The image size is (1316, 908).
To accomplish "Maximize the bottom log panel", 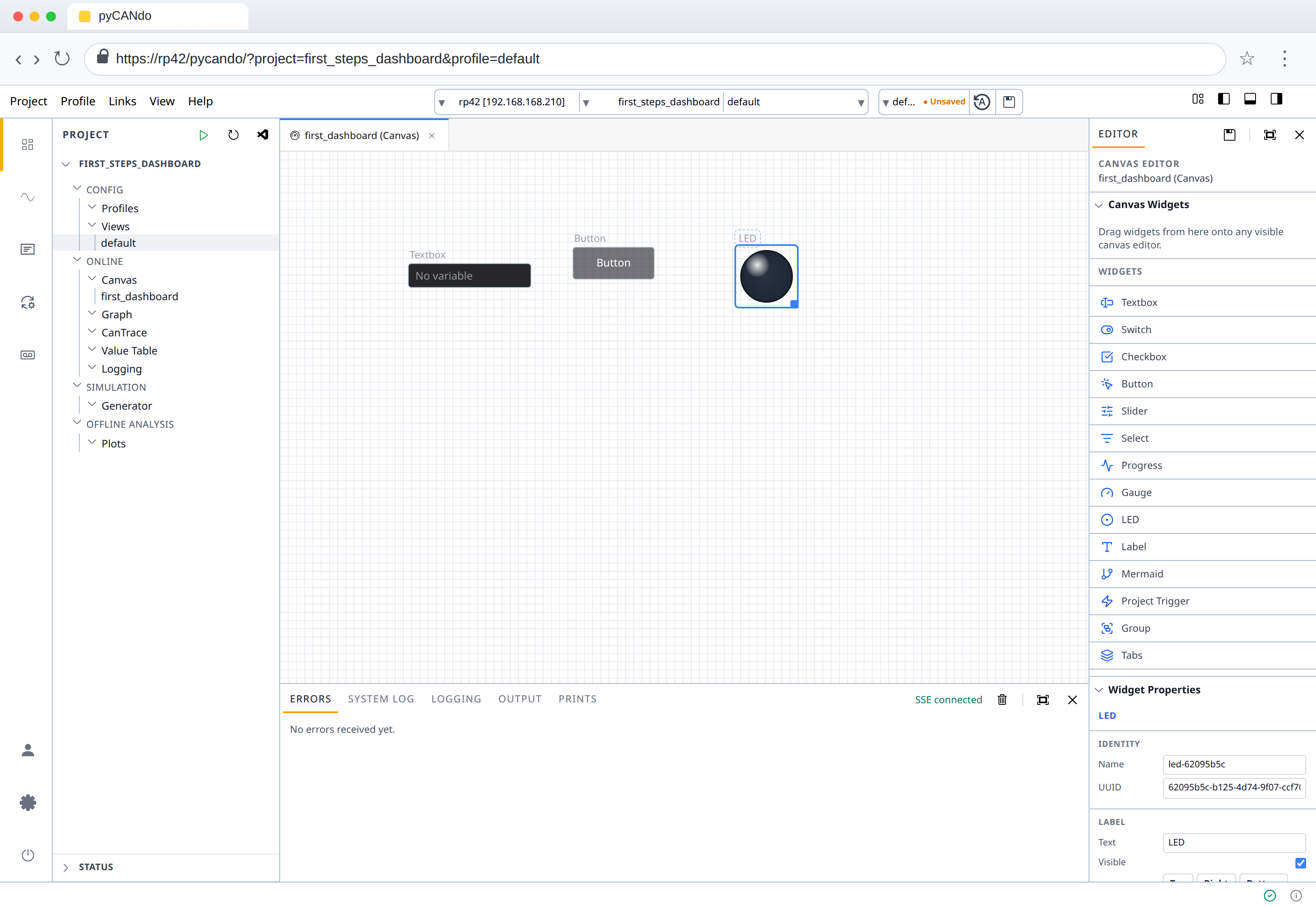I will tap(1043, 700).
